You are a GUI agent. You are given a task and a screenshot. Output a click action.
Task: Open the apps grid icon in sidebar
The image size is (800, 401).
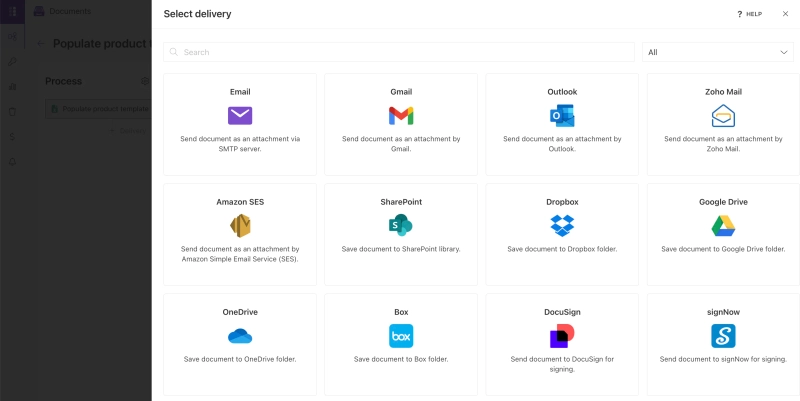(13, 11)
